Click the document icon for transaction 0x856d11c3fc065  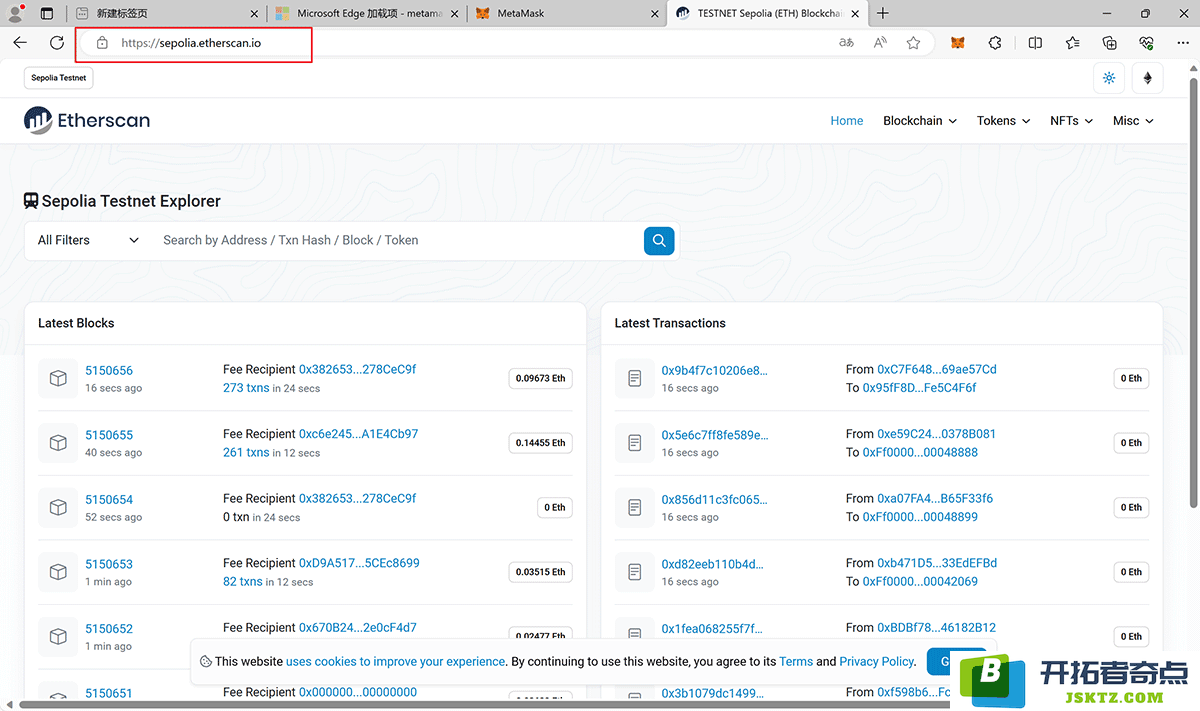tap(634, 507)
